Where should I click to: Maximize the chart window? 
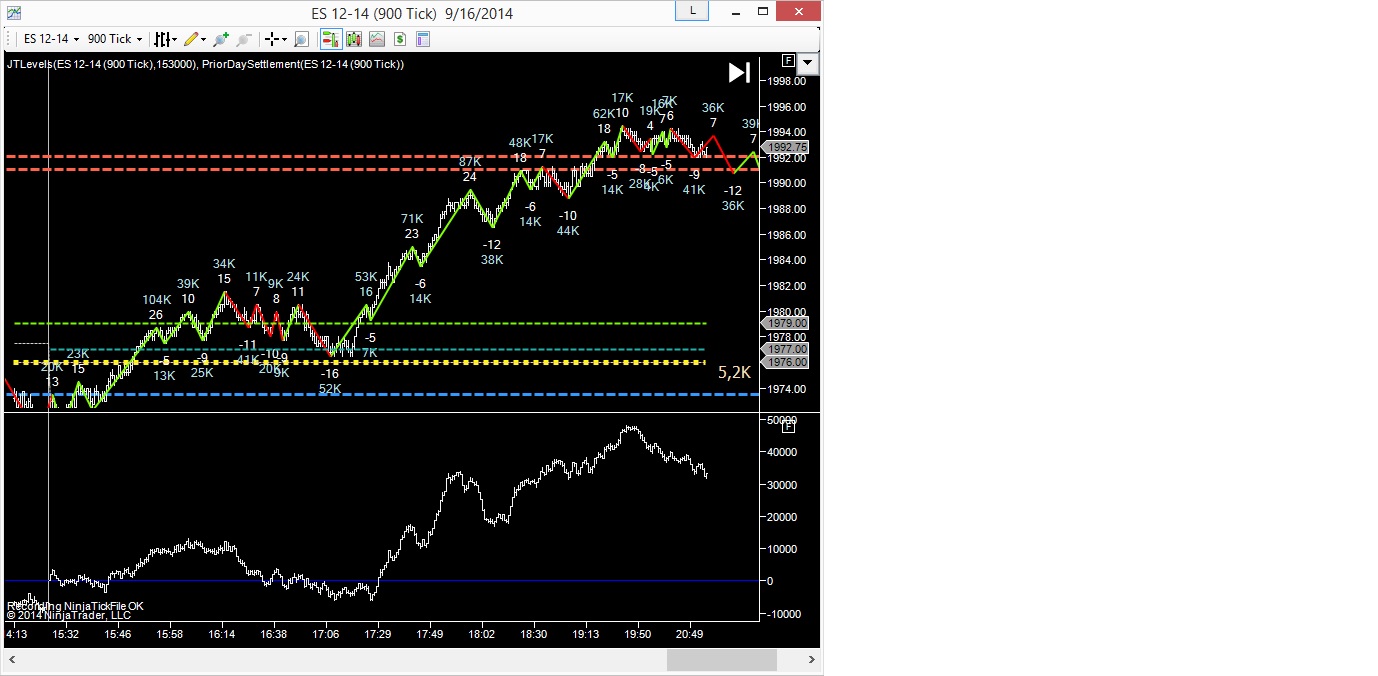(764, 11)
